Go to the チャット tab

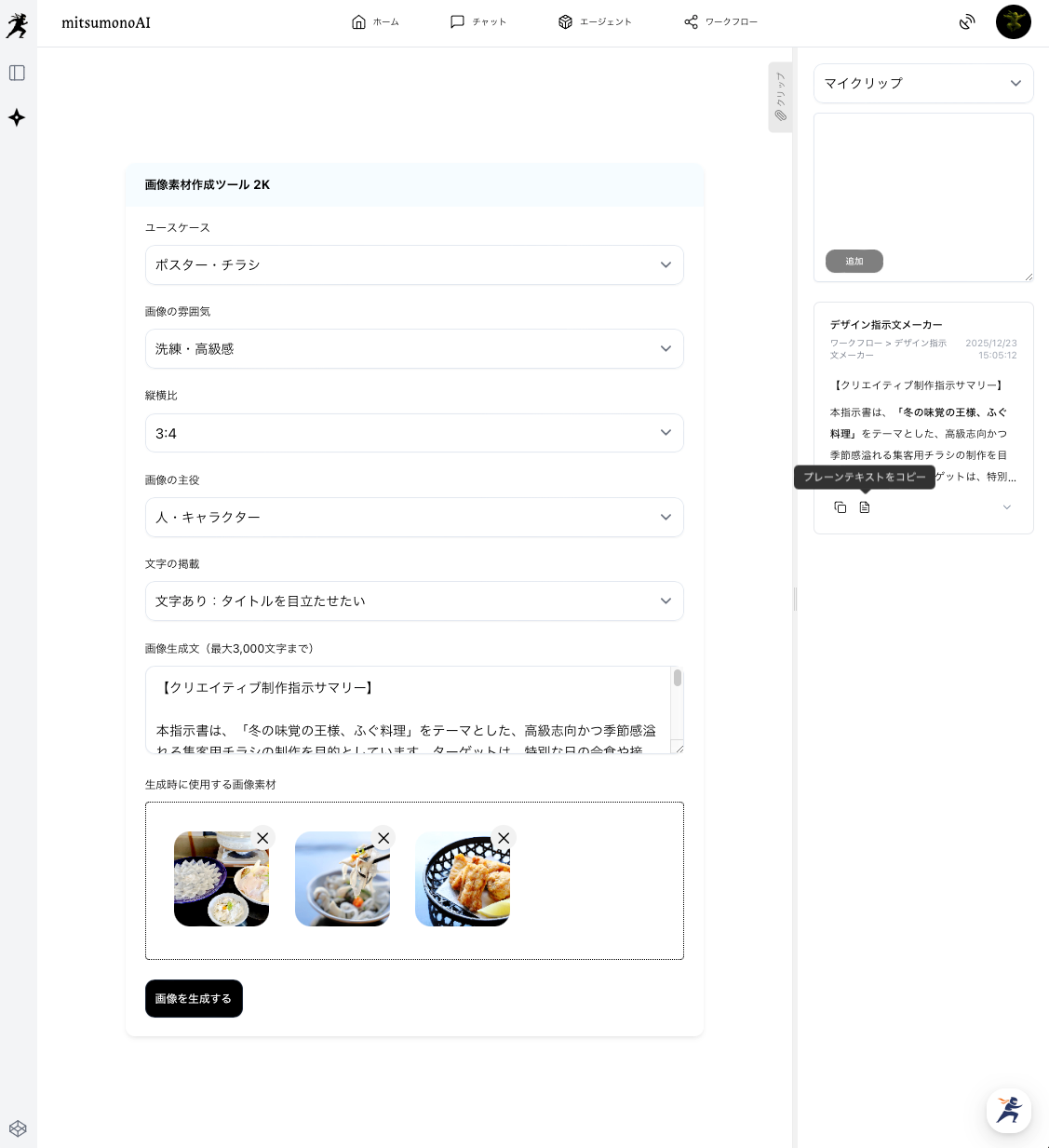[x=478, y=21]
